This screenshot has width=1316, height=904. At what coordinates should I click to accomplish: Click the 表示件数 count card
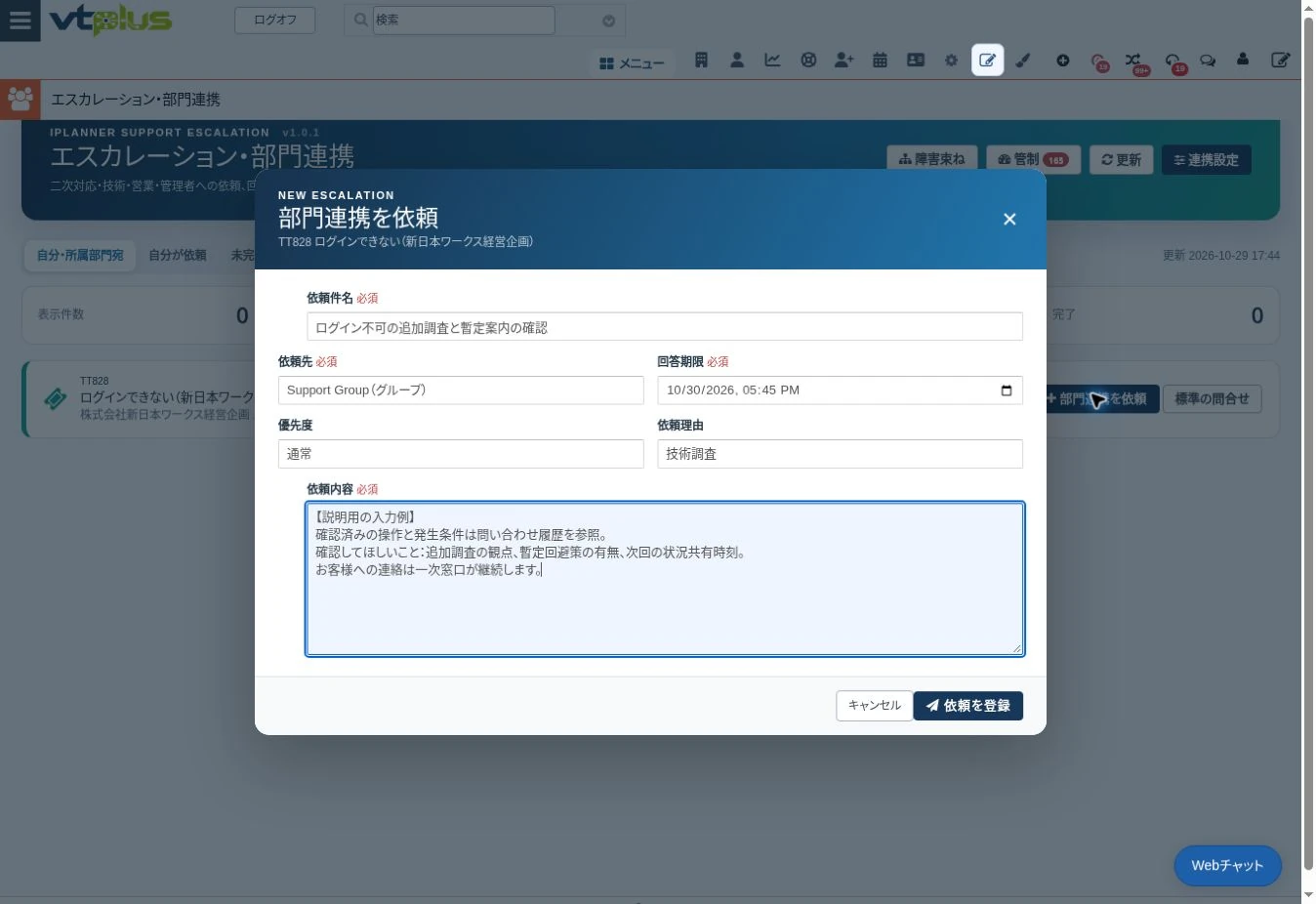click(139, 315)
